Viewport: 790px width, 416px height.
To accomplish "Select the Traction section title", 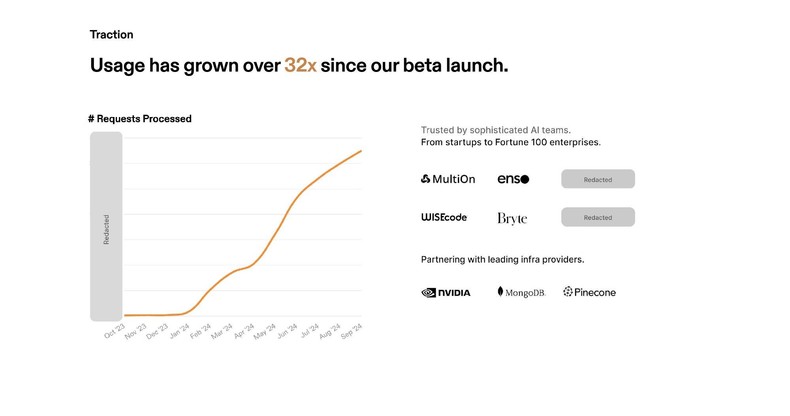I will coord(112,34).
